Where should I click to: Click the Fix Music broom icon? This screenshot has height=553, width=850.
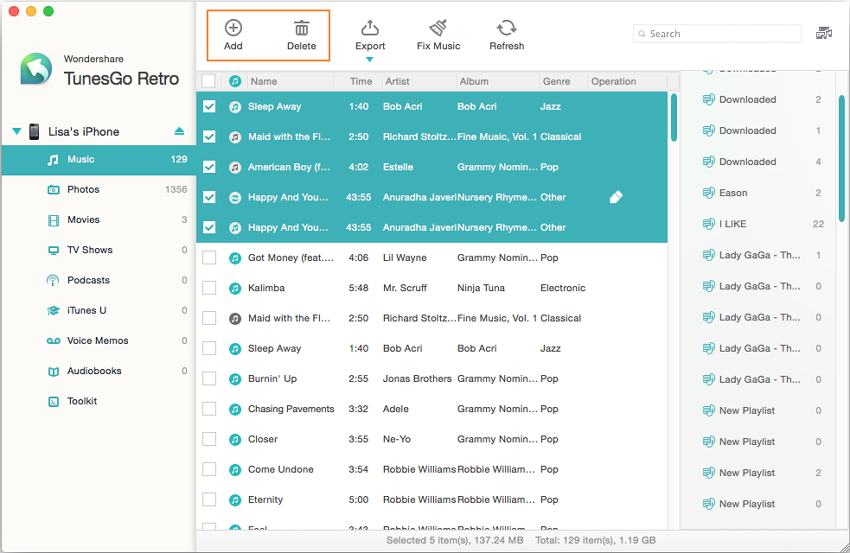[438, 29]
